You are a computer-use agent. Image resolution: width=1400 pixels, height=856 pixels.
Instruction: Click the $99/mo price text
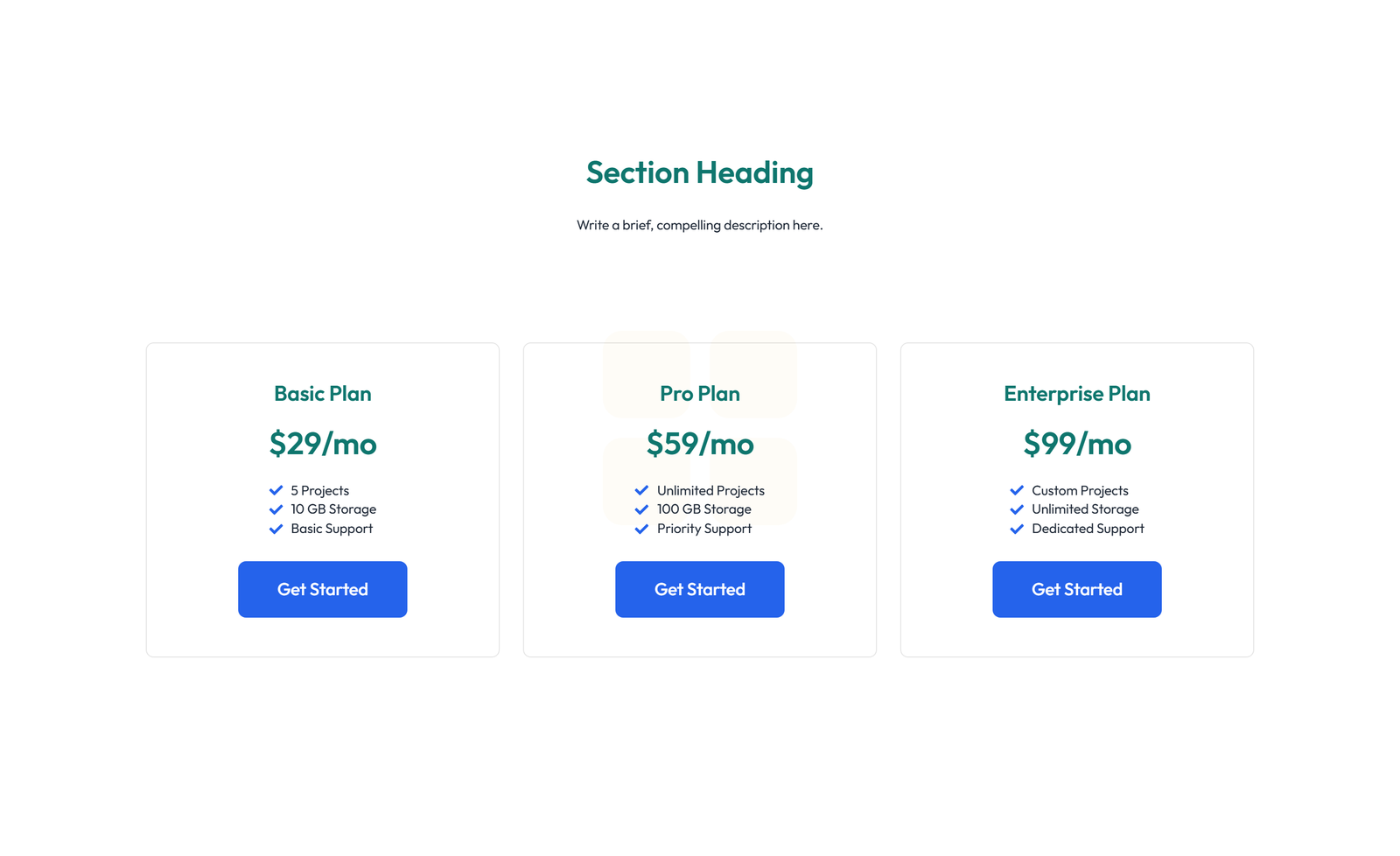pyautogui.click(x=1076, y=444)
